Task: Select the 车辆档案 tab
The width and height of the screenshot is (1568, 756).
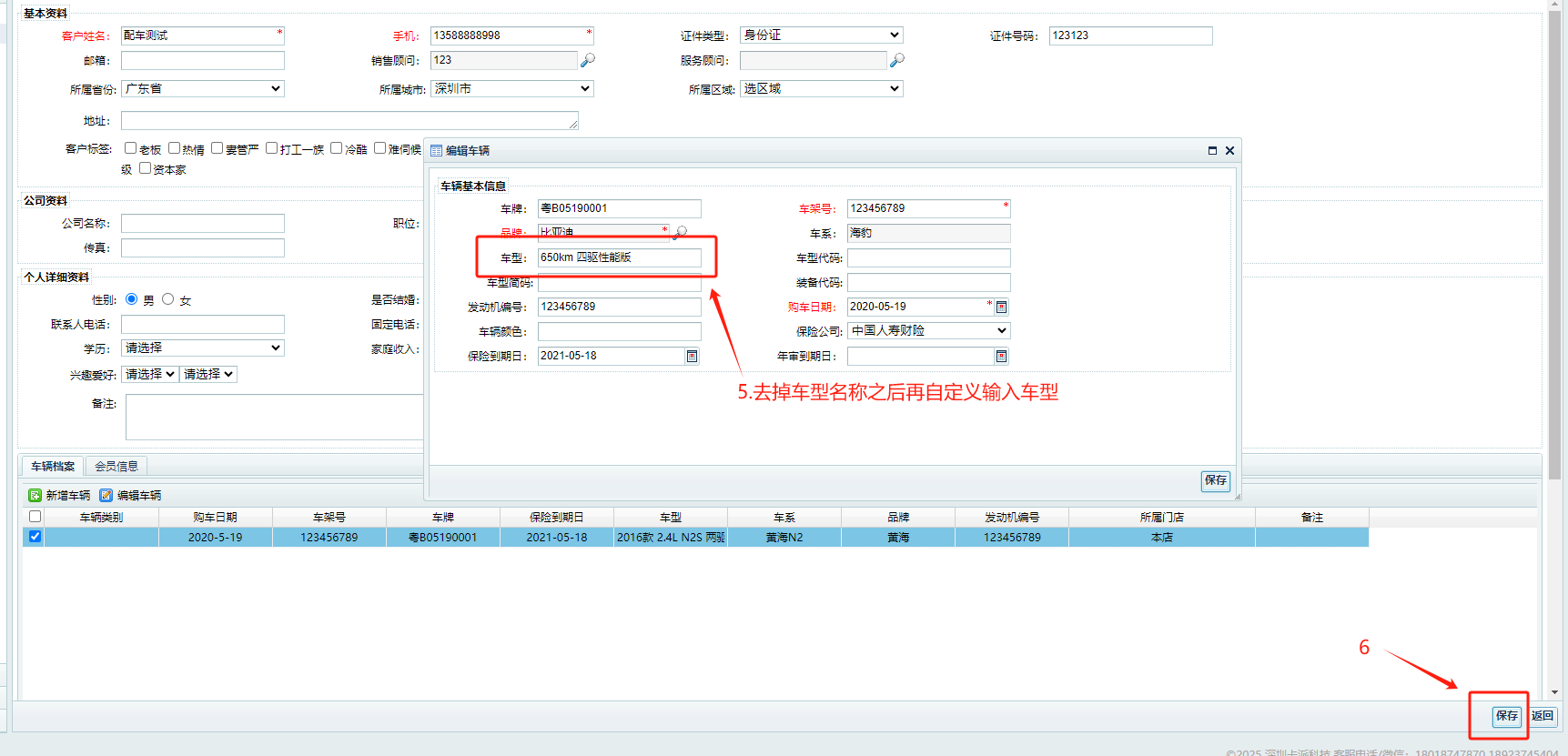Action: point(53,467)
